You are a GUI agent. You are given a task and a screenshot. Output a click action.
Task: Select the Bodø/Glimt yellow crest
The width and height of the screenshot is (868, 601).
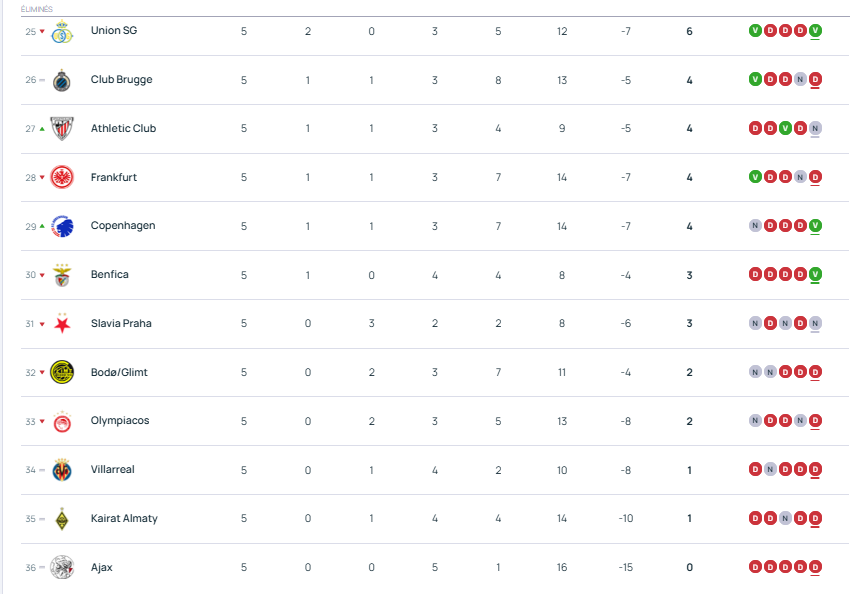pyautogui.click(x=62, y=371)
